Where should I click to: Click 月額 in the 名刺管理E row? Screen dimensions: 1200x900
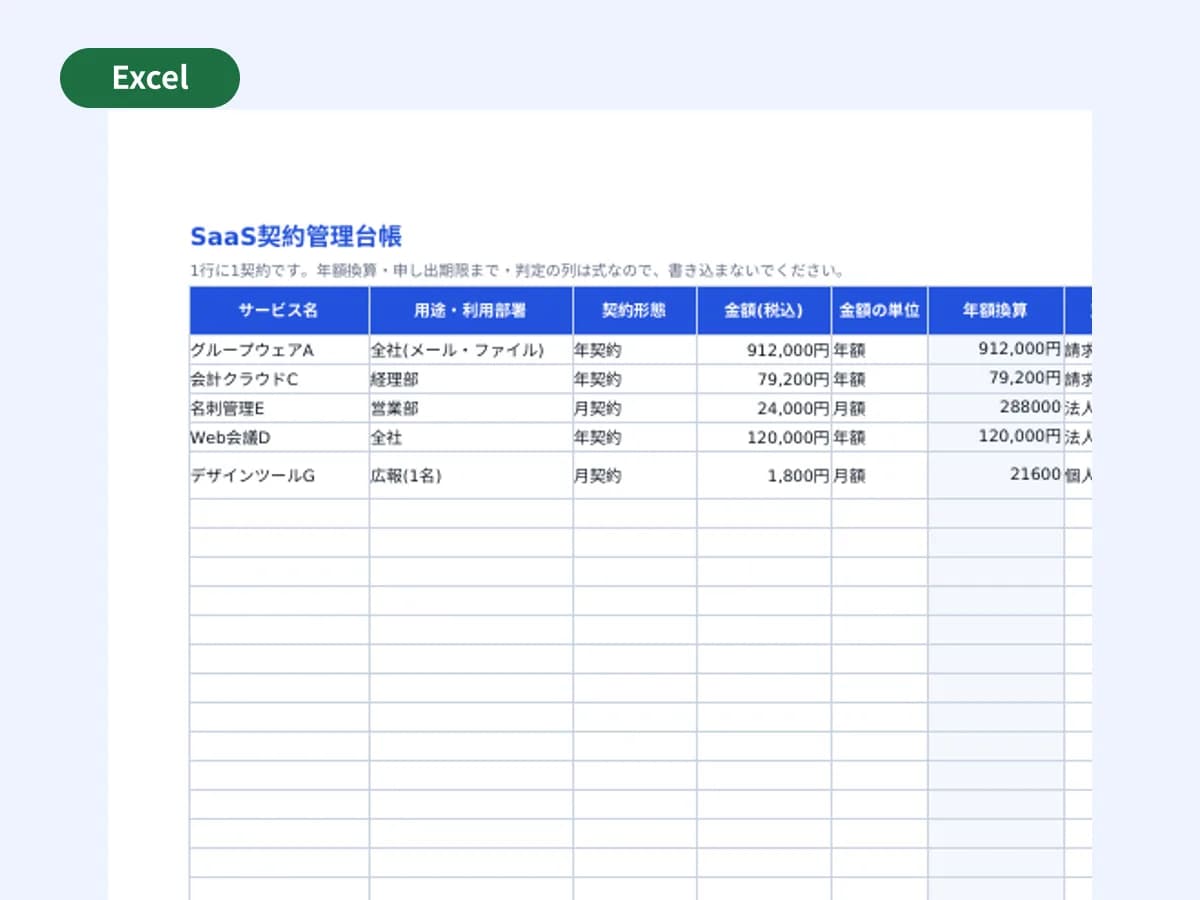click(x=880, y=408)
